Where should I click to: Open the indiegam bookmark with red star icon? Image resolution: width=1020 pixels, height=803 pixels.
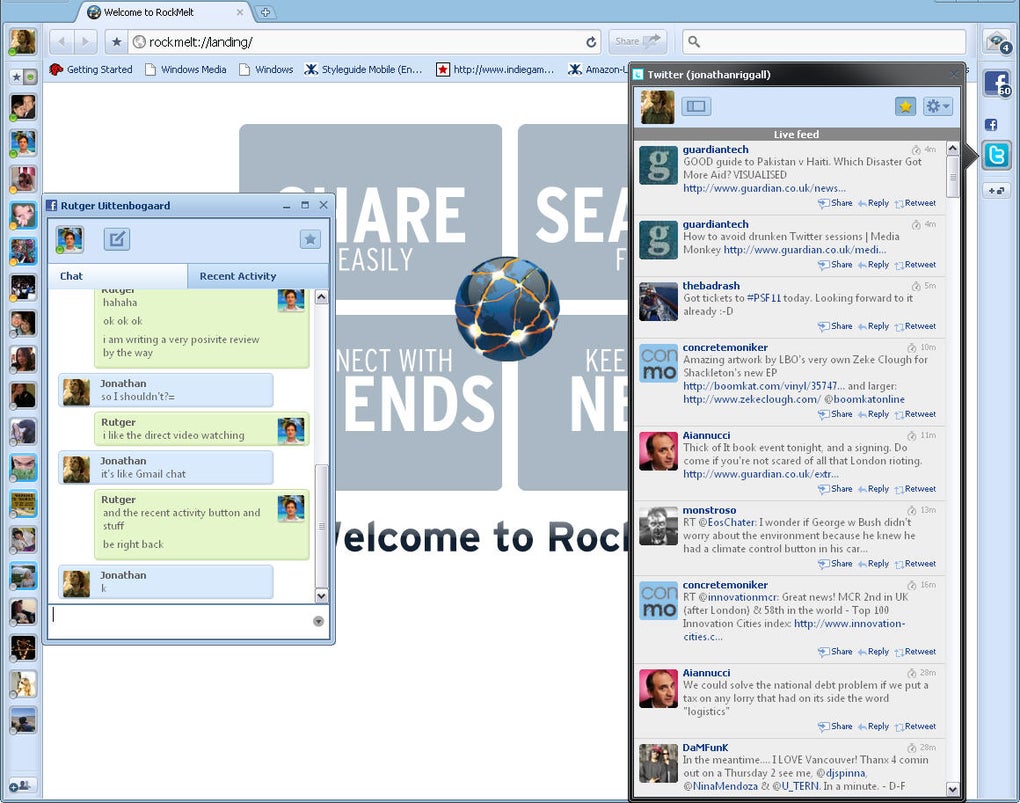click(495, 69)
